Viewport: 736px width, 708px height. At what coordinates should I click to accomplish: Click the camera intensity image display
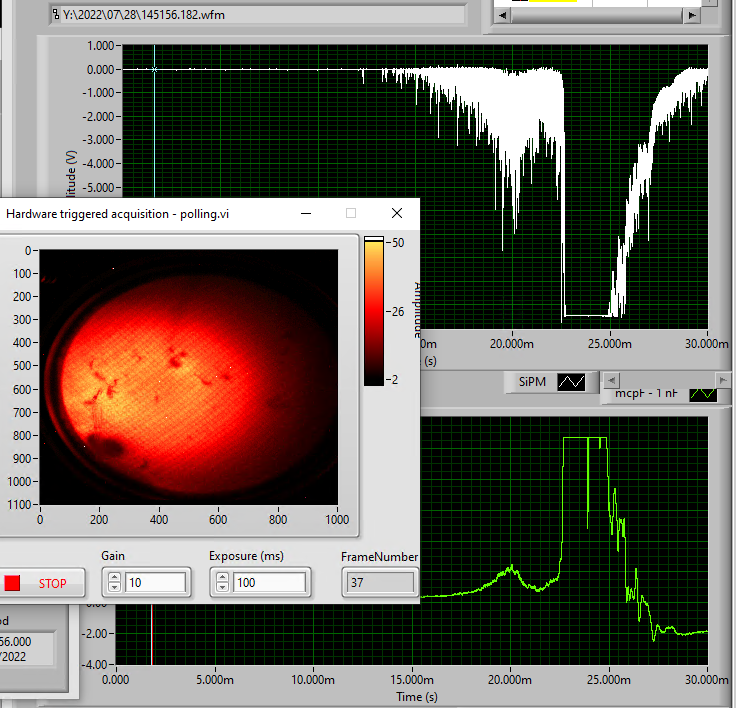187,377
